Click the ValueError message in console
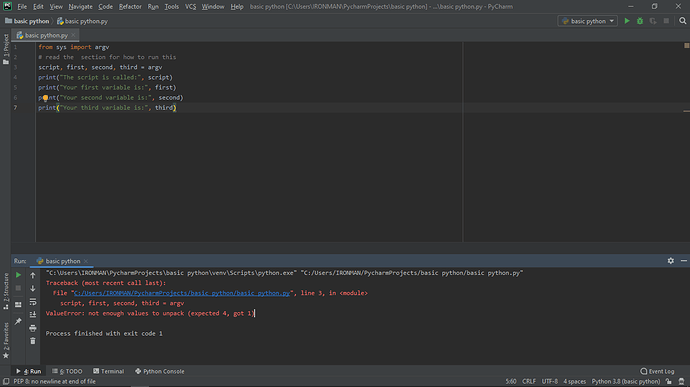 tap(150, 313)
